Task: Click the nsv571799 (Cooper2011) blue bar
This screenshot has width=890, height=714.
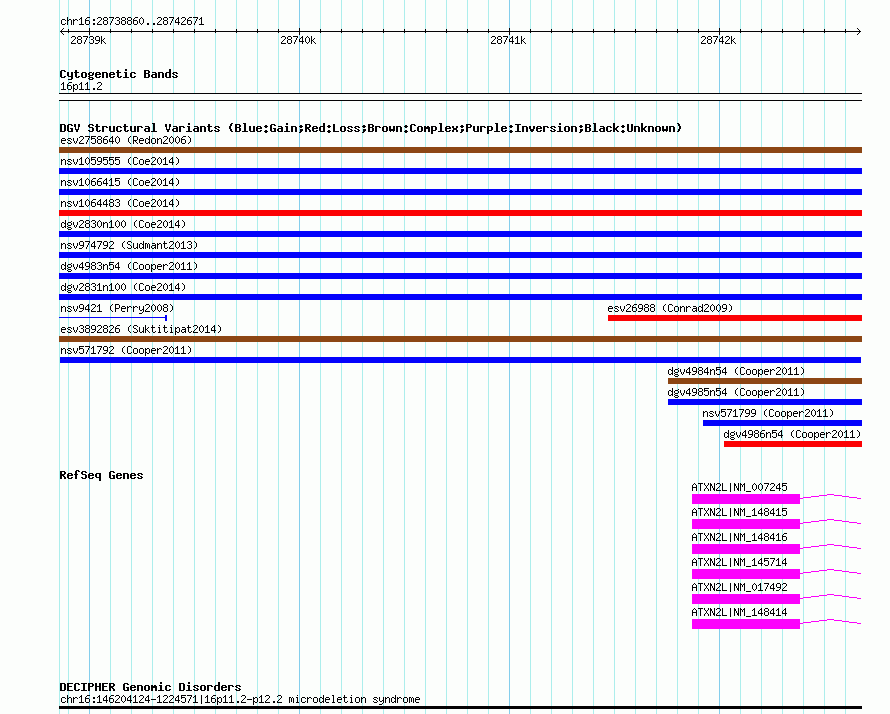Action: pyautogui.click(x=782, y=423)
